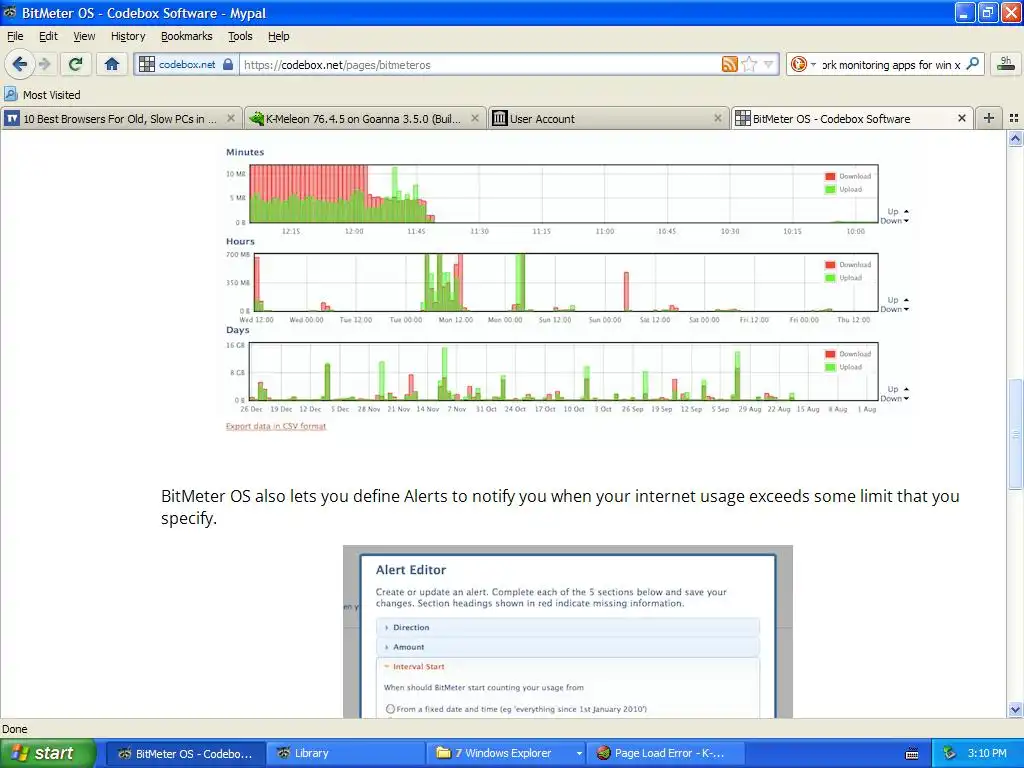1024x768 pixels.
Task: Select 'From a fixed date and time' radio
Action: click(x=390, y=709)
